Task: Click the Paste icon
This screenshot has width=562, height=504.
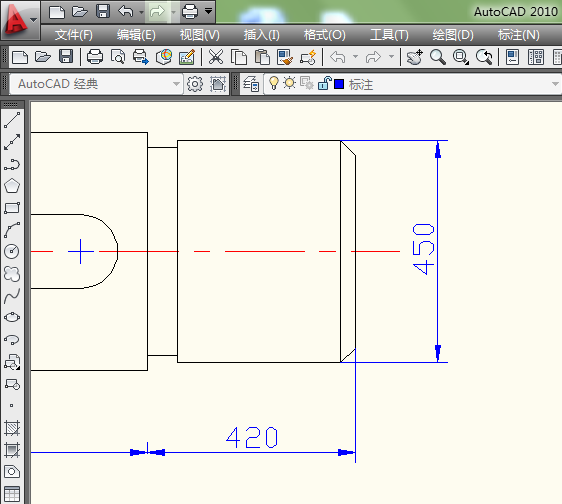Action: click(x=262, y=57)
